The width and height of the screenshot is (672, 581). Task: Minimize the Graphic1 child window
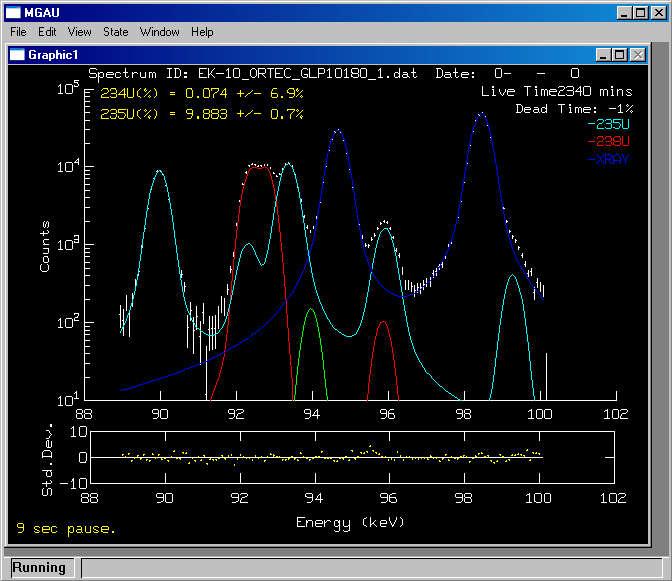603,55
